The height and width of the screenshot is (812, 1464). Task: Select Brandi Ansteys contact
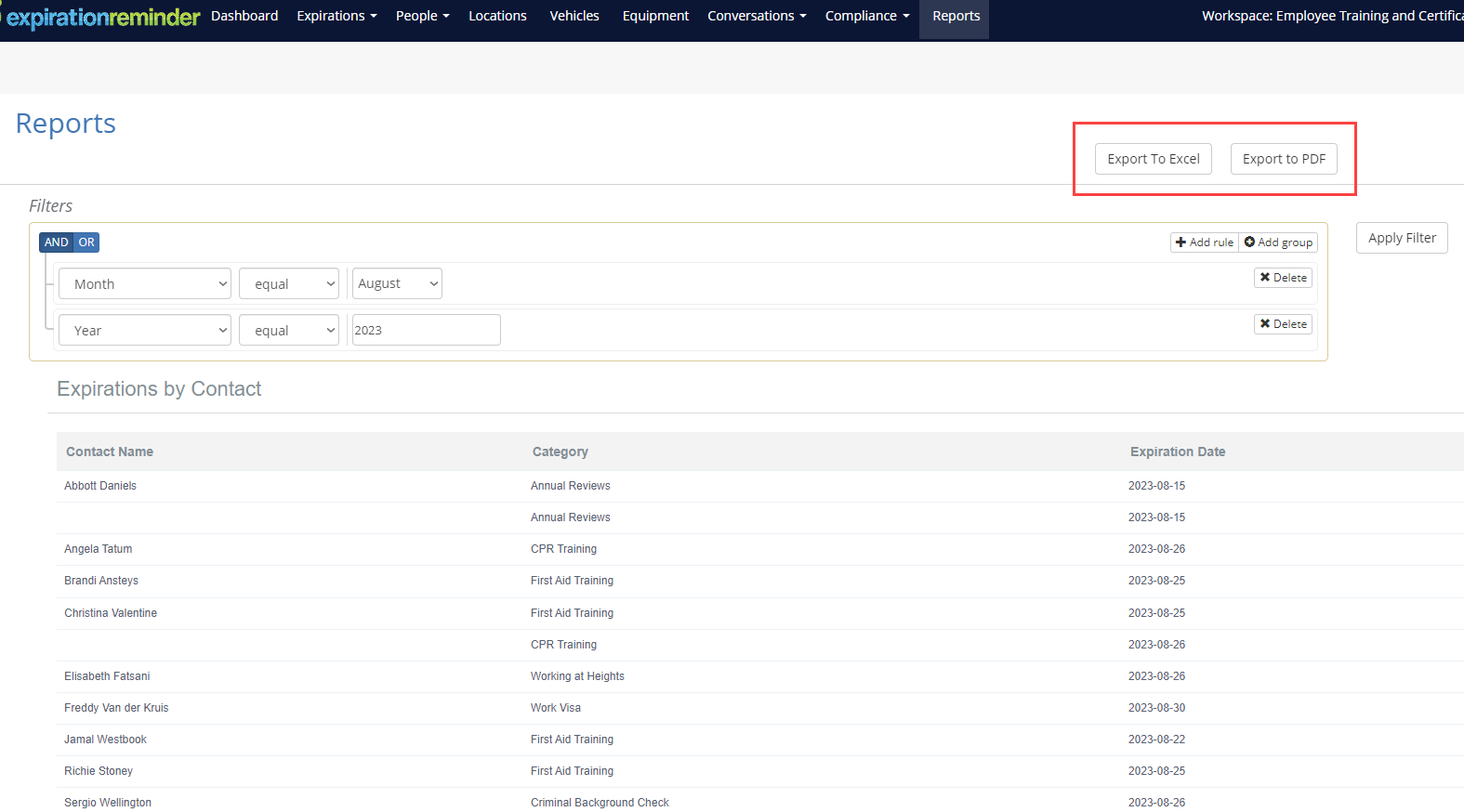click(x=101, y=581)
